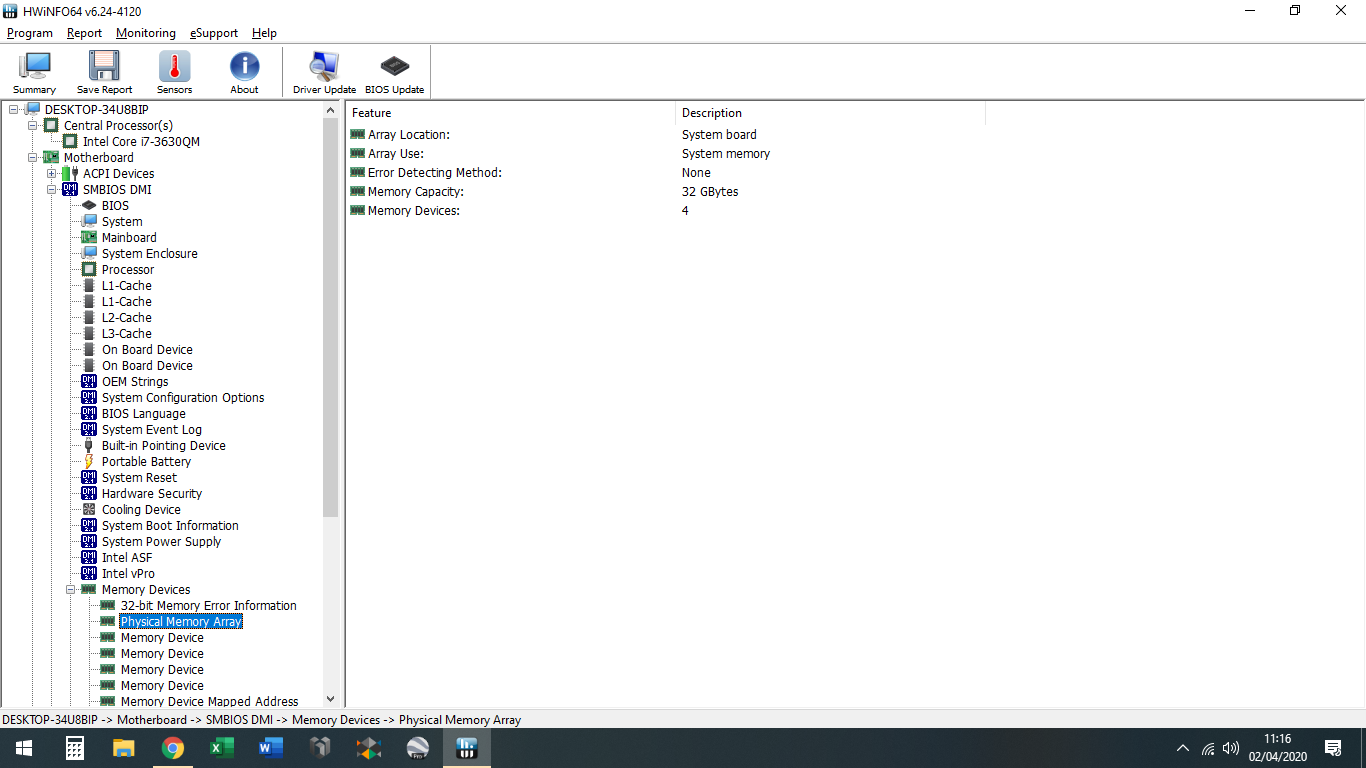
Task: Open the Calculator taskbar icon
Action: click(75, 748)
